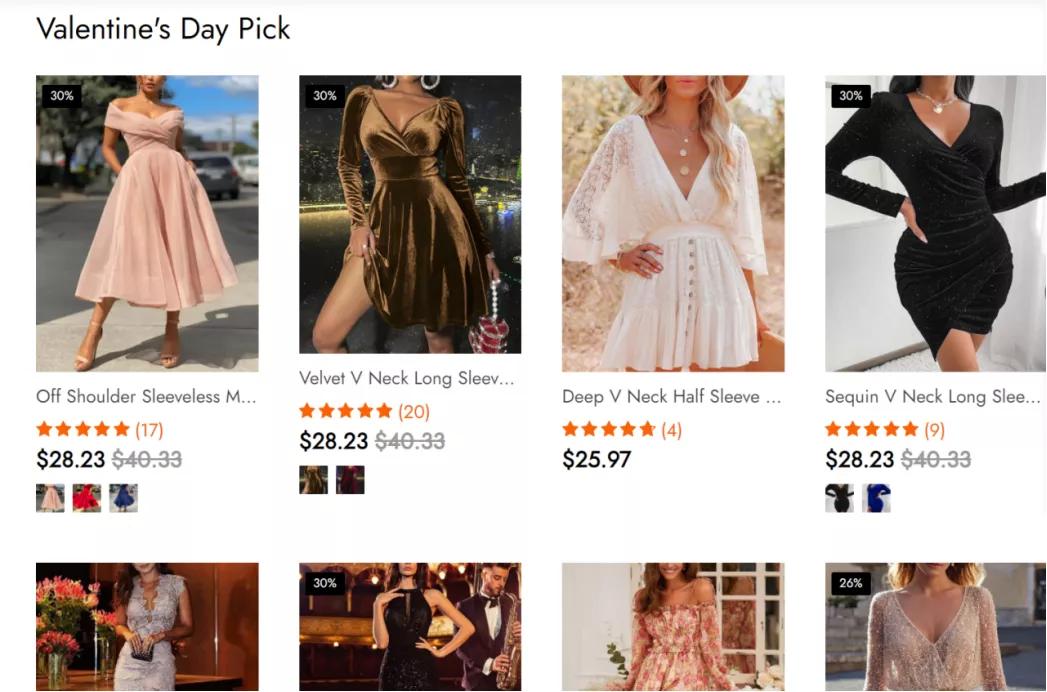
Task: Open the floral off-shoulder dress image
Action: click(673, 627)
